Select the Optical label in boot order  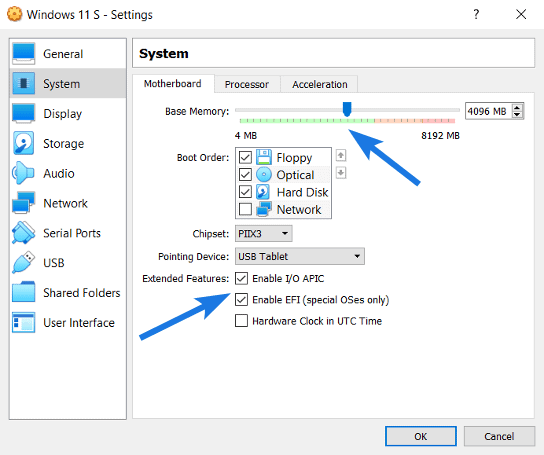[295, 175]
